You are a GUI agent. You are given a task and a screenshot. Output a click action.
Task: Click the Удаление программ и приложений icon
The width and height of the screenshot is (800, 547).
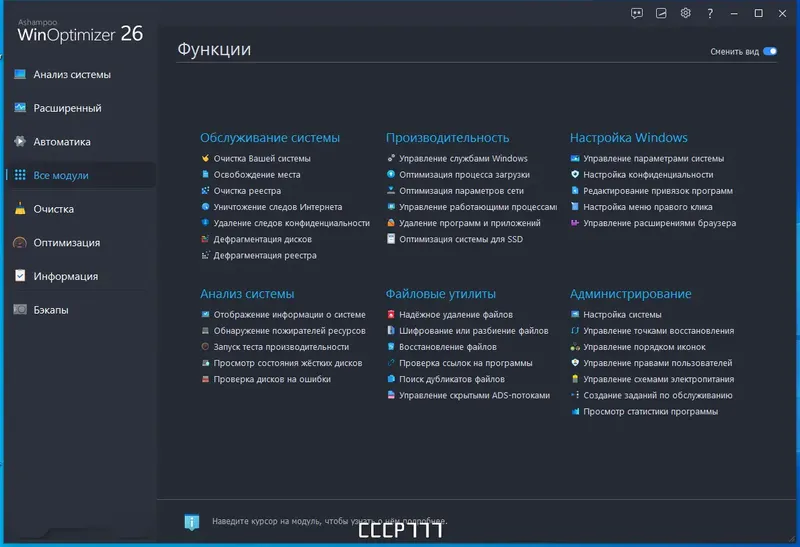coord(391,222)
